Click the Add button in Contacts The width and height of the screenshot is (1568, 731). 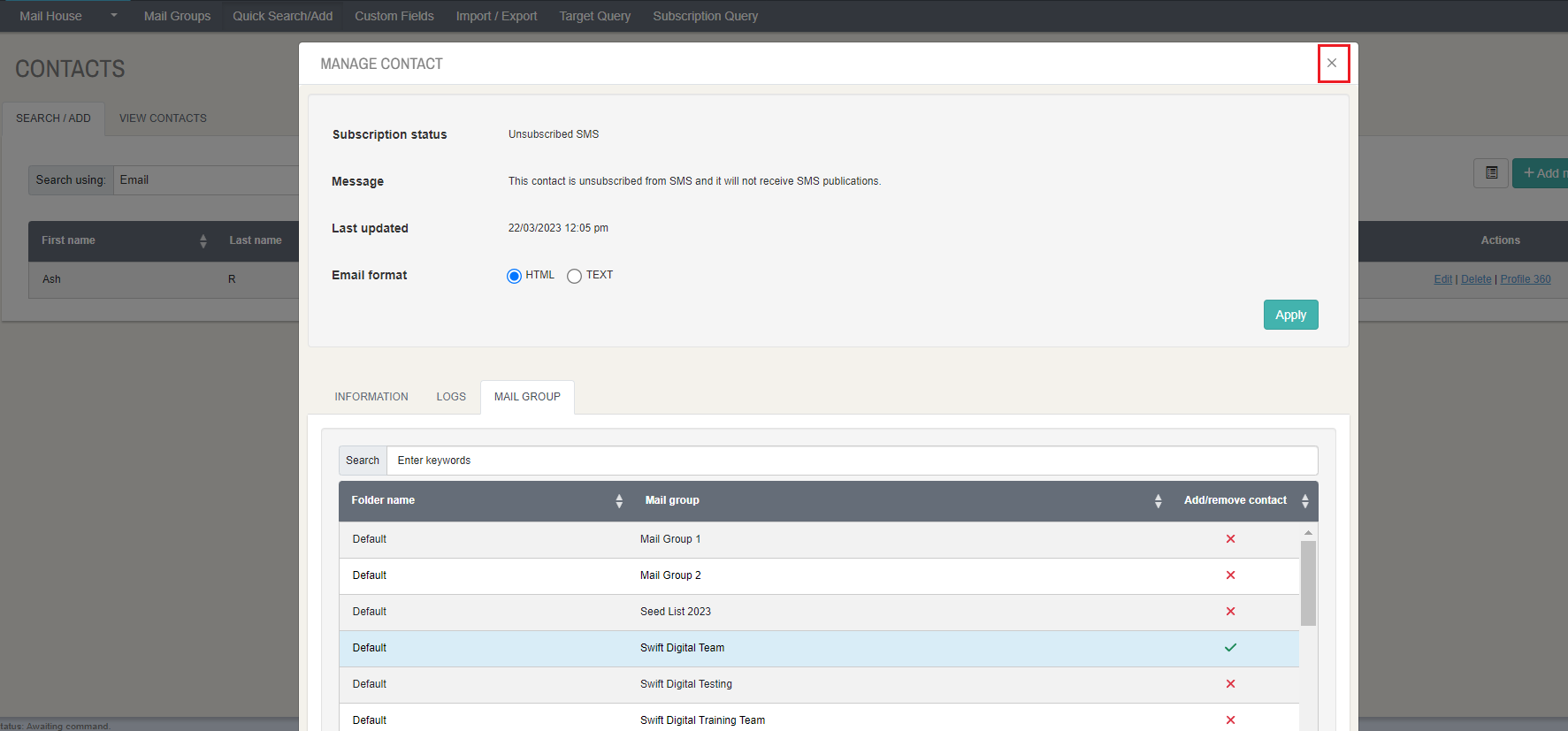(1541, 173)
